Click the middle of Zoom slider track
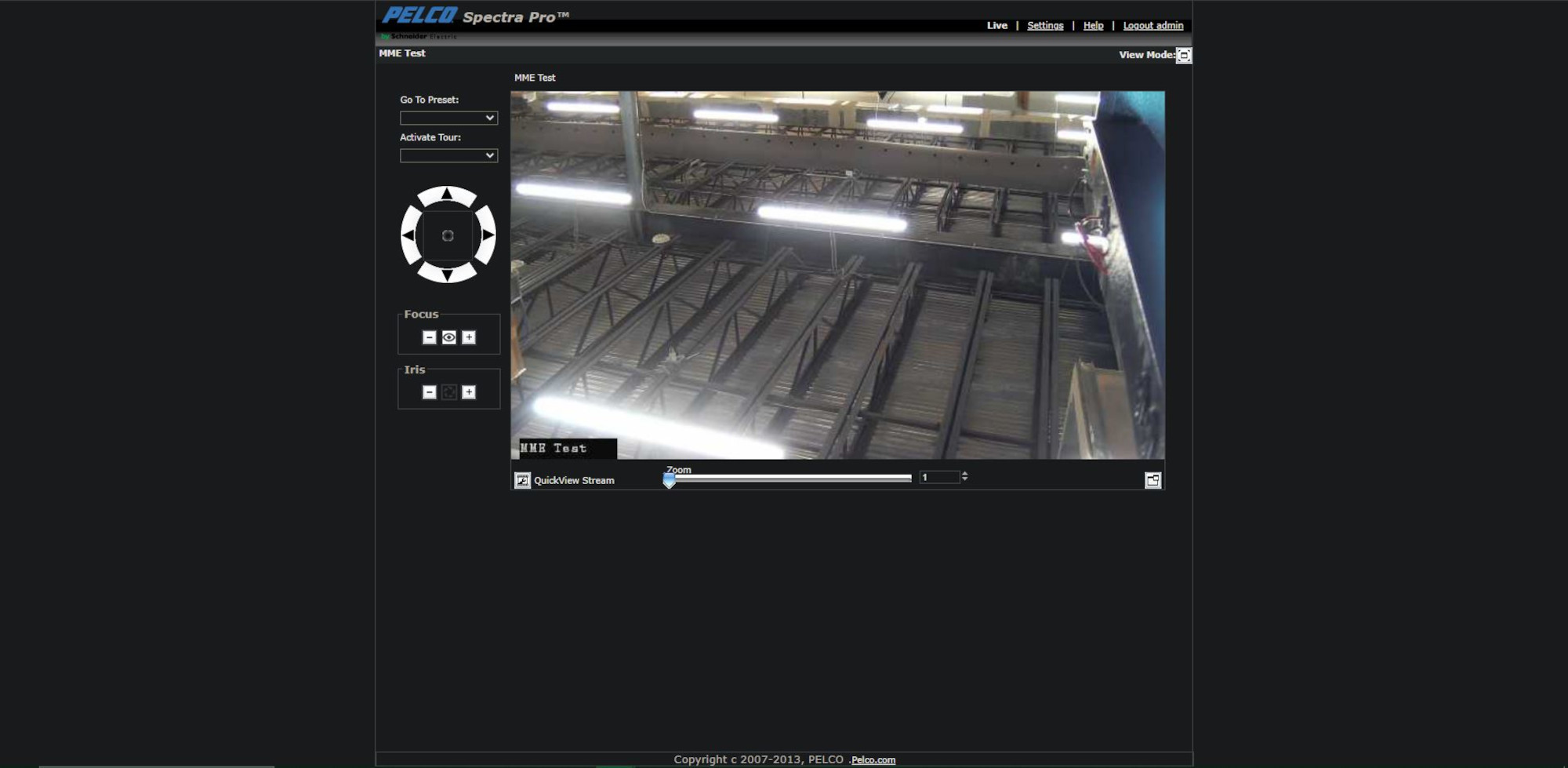The width and height of the screenshot is (1568, 768). click(788, 477)
